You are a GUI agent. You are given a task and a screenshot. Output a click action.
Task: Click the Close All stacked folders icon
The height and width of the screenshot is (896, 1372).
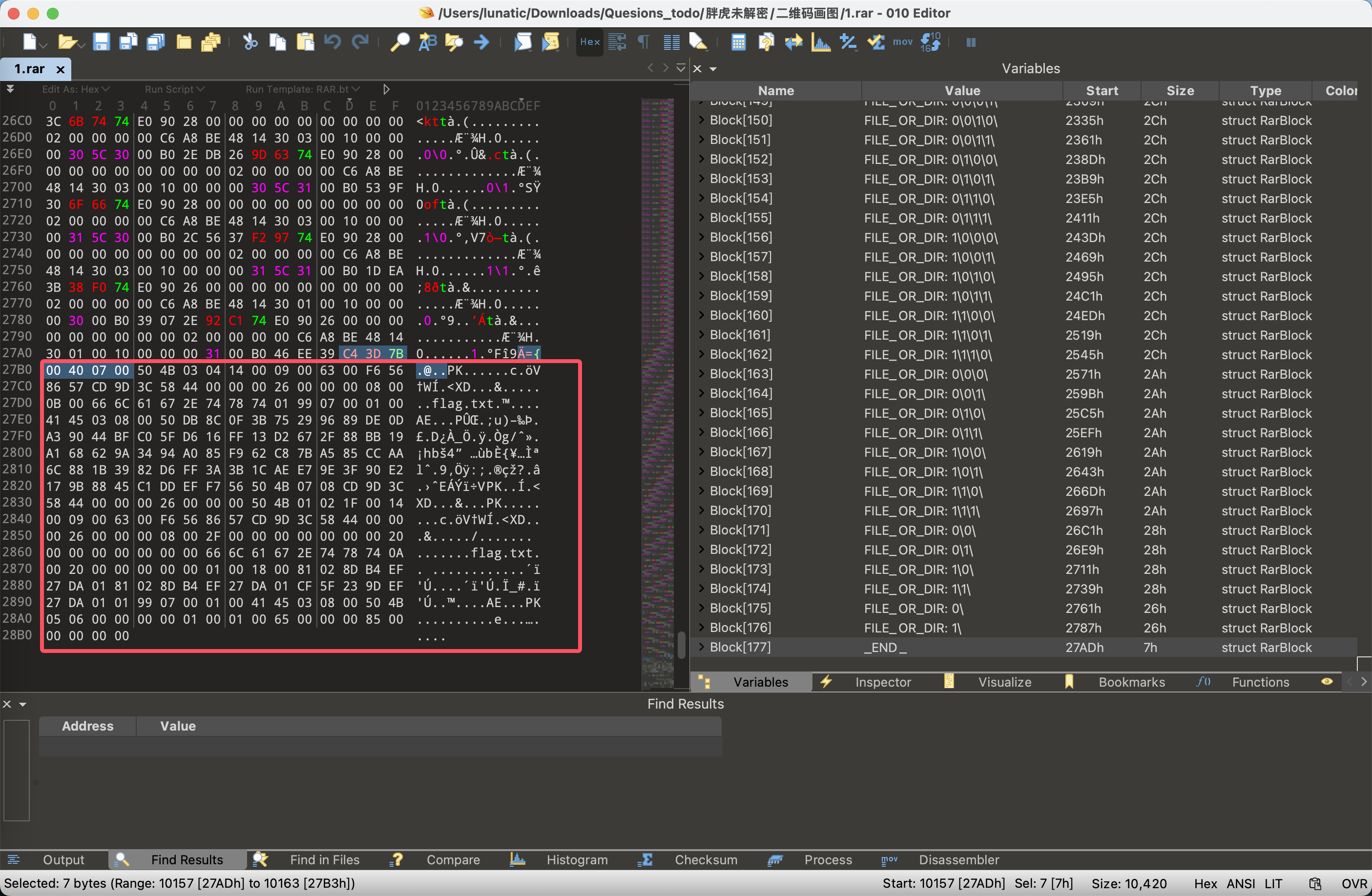[x=211, y=42]
